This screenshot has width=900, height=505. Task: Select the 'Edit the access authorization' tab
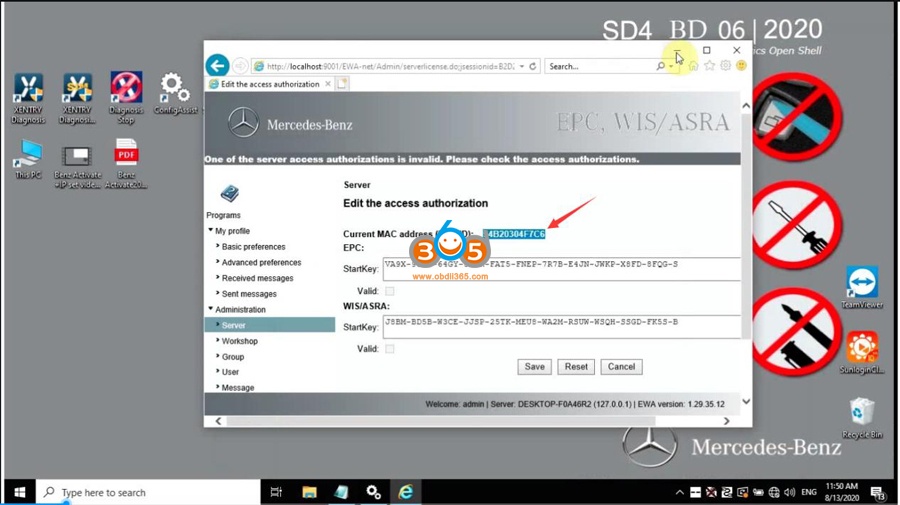pyautogui.click(x=270, y=84)
